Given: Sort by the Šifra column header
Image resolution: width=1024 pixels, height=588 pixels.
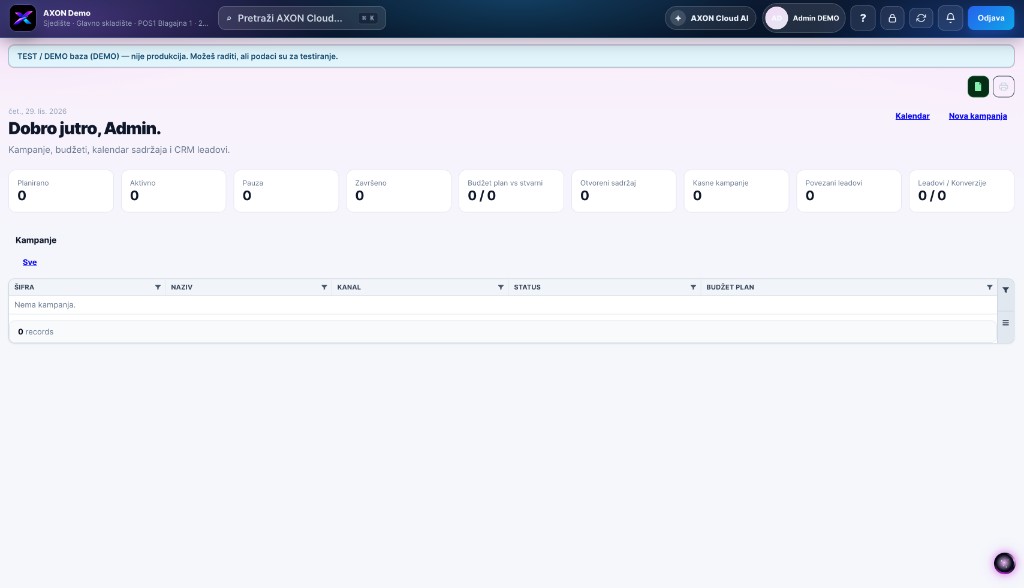Looking at the screenshot, I should tap(24, 287).
